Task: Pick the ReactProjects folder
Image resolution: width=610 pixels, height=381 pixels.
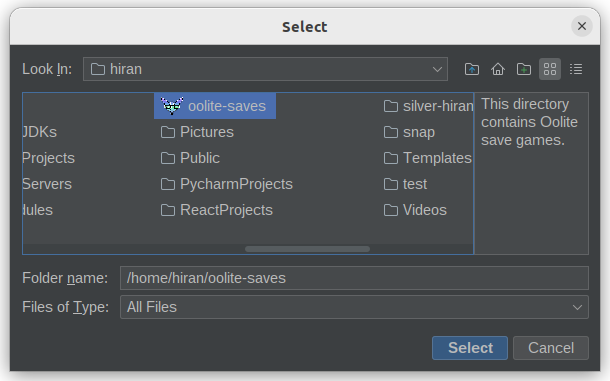Action: pos(217,210)
